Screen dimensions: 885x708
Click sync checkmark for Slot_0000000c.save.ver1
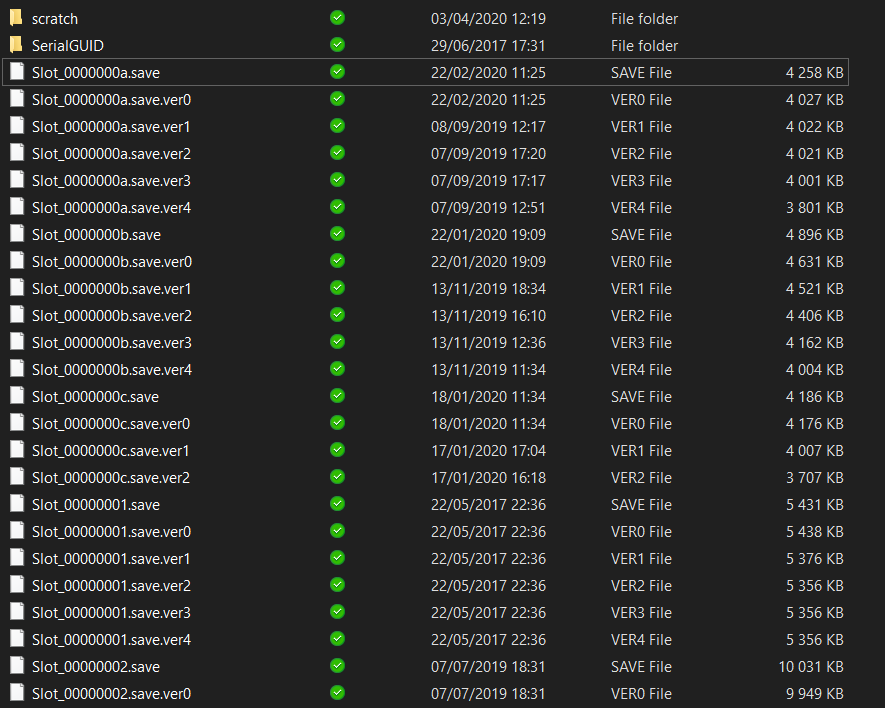(338, 450)
